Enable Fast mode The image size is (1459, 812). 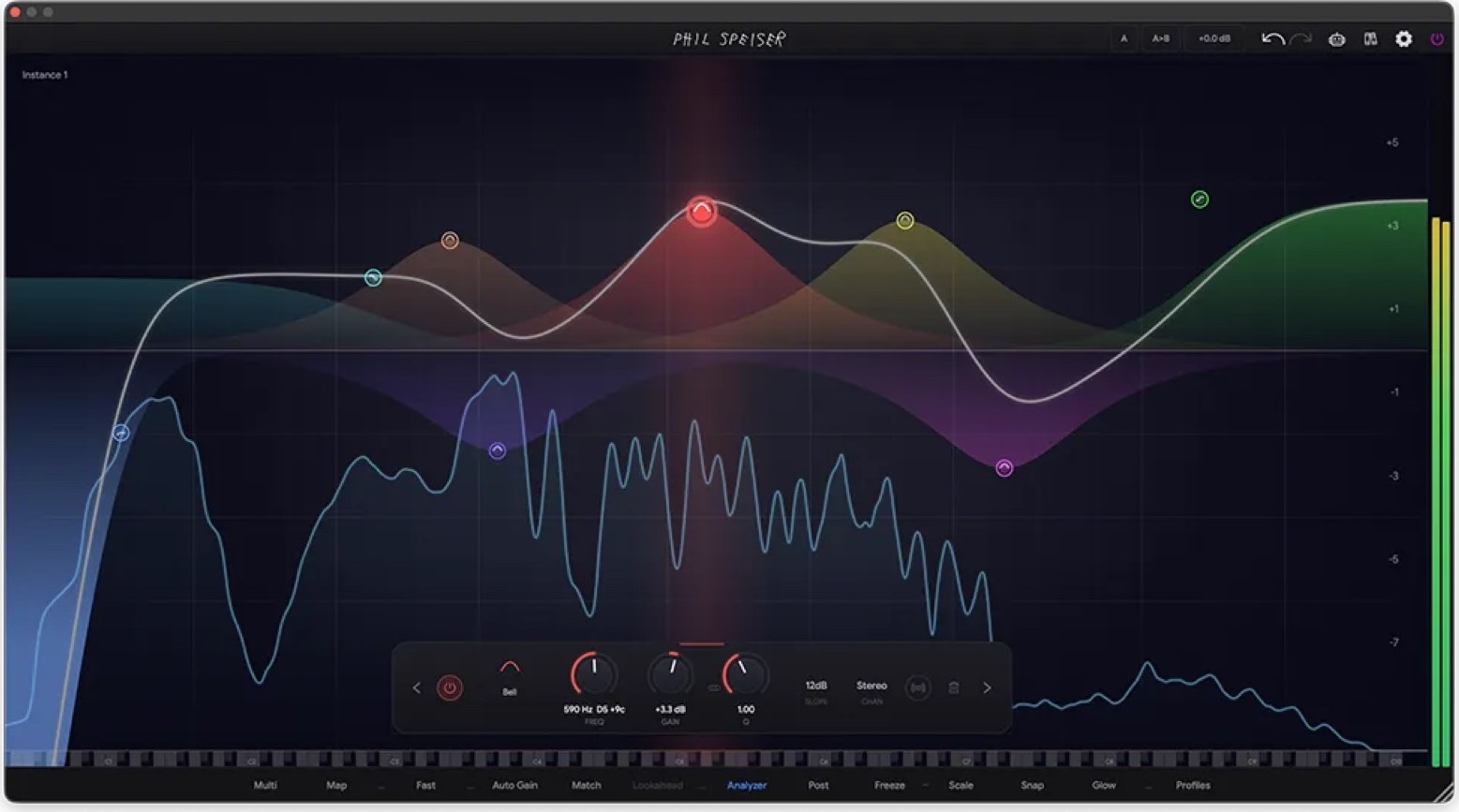pos(425,785)
